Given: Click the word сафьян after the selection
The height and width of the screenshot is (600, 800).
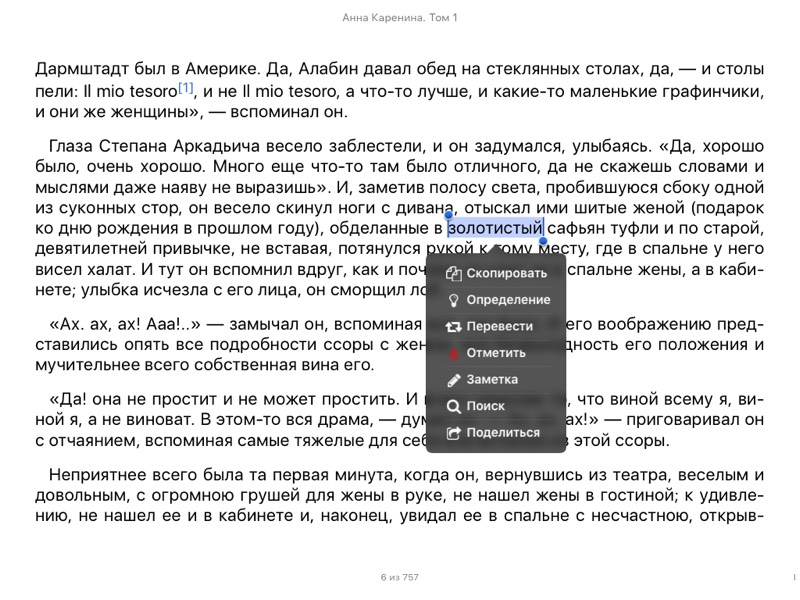Looking at the screenshot, I should [576, 228].
